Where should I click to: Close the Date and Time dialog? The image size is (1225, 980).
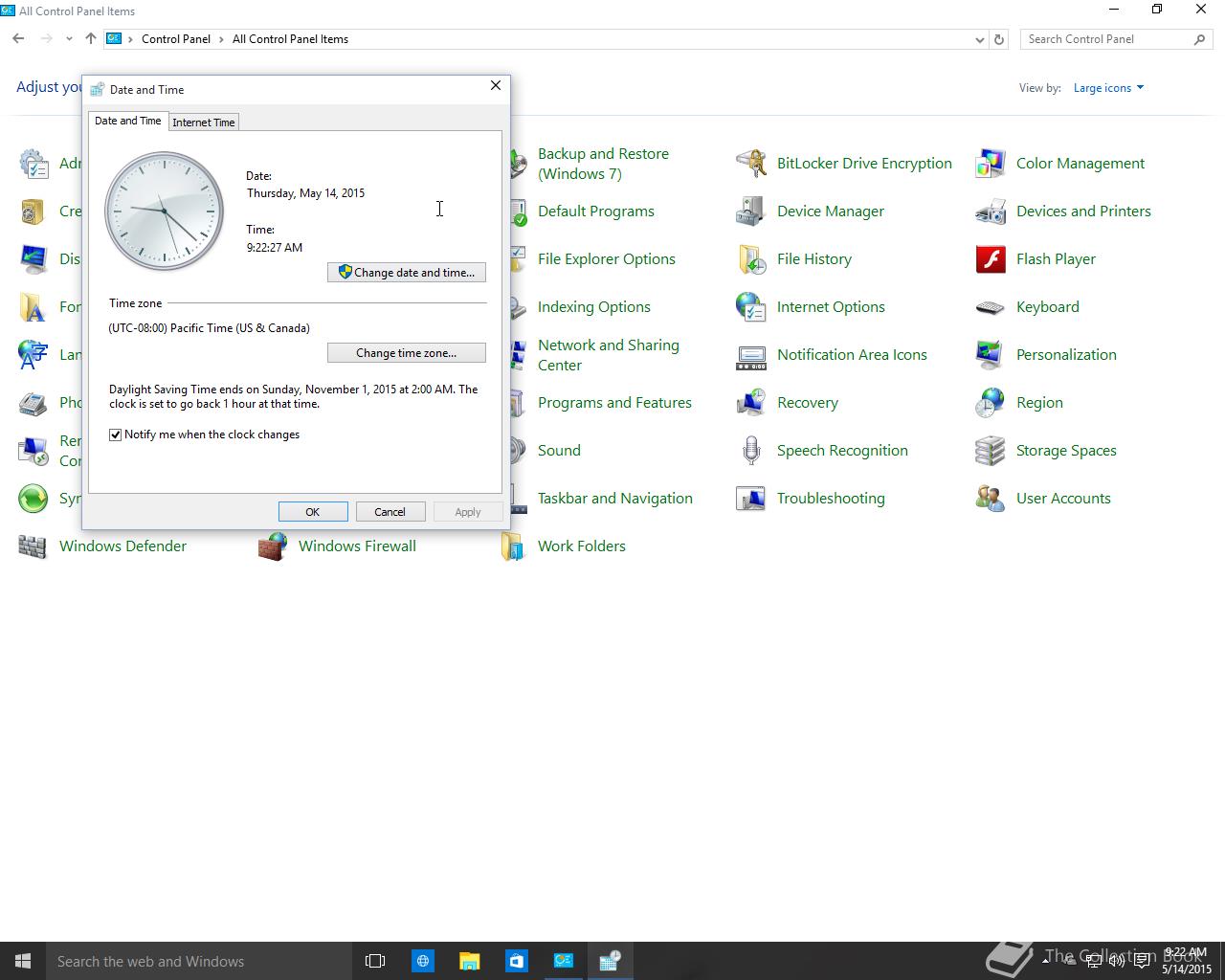496,86
